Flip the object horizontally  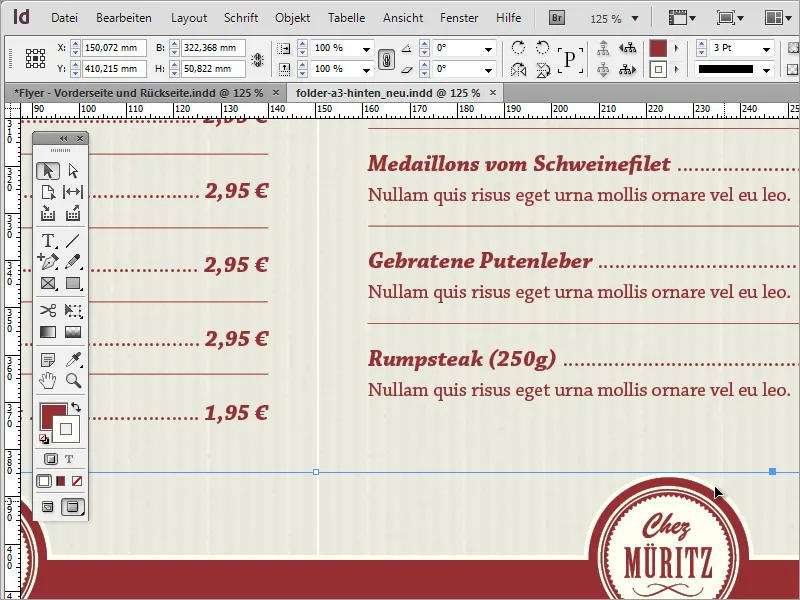click(x=518, y=69)
